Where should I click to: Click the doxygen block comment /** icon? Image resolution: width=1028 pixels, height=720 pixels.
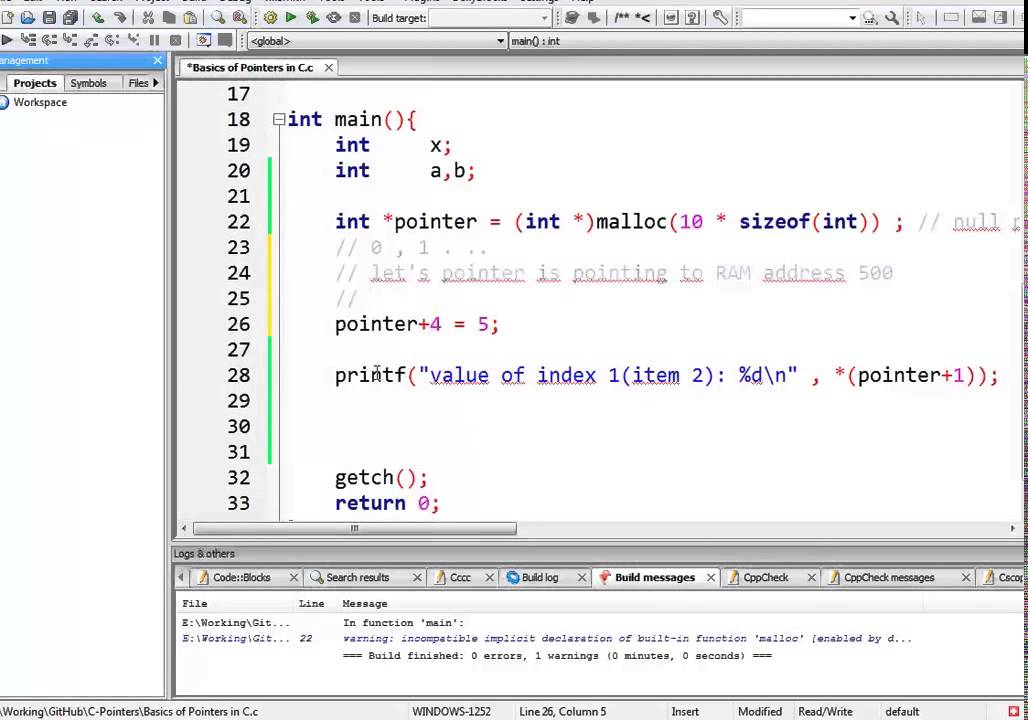coord(621,18)
